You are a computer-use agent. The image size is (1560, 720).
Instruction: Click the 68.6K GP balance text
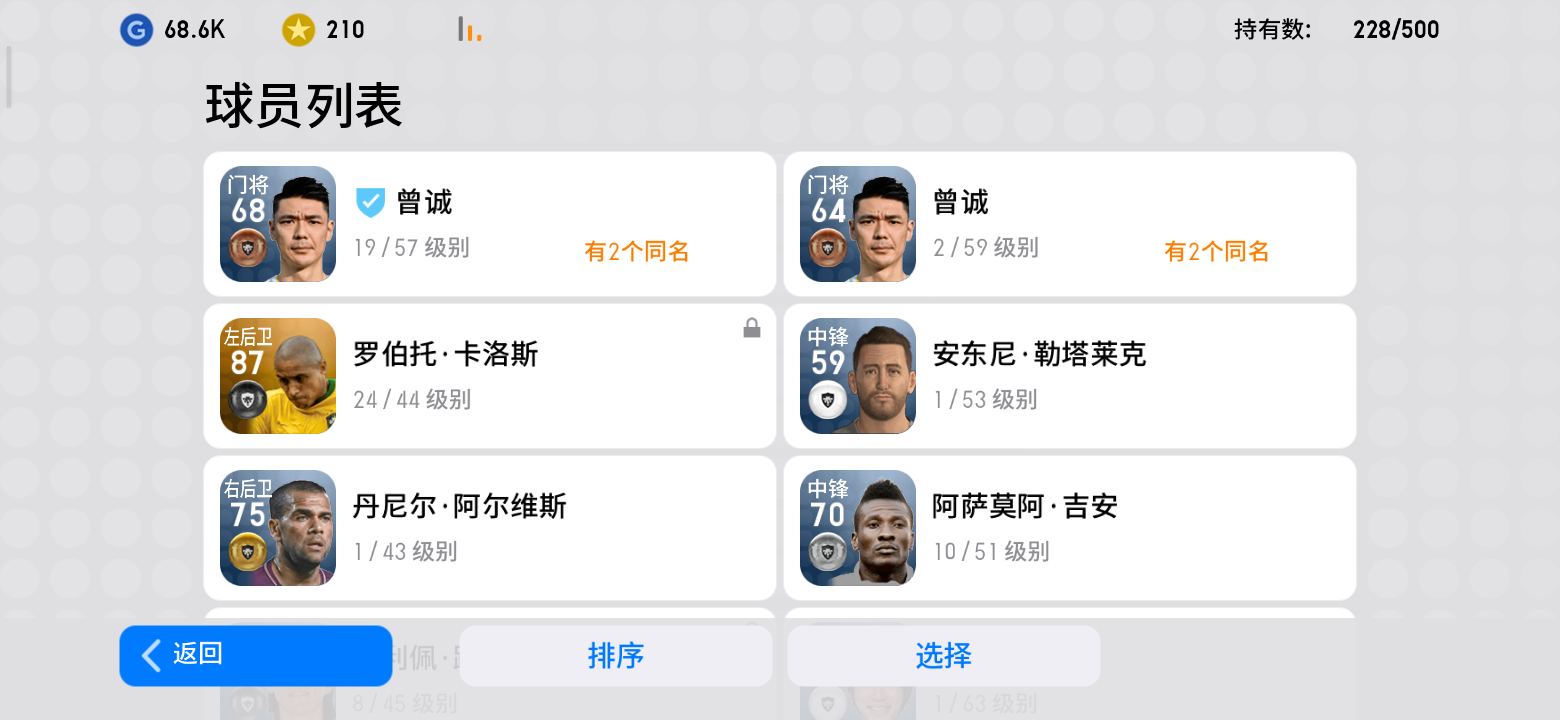tap(195, 30)
